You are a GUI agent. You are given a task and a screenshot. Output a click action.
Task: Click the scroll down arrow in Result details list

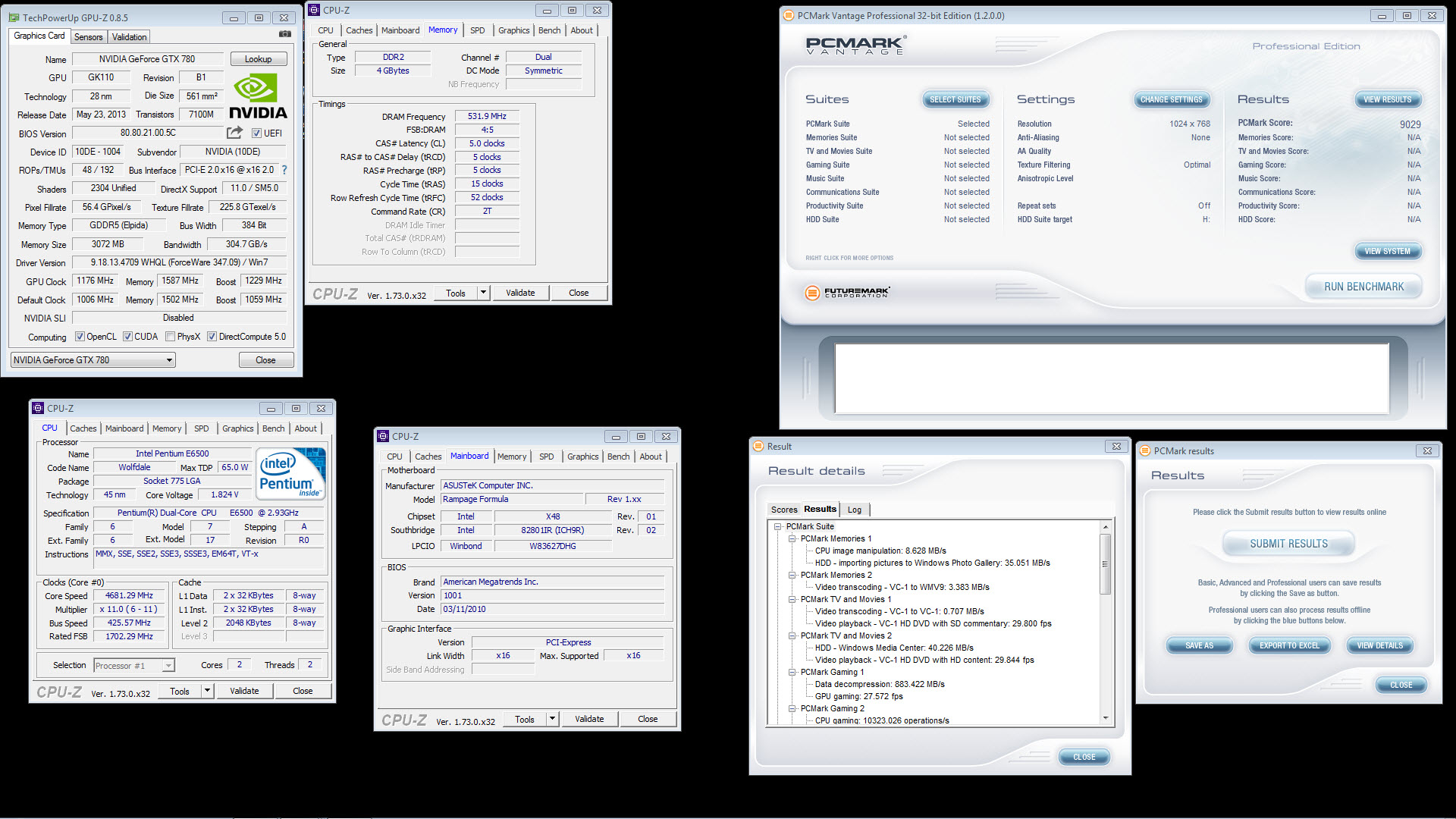pos(1105,718)
